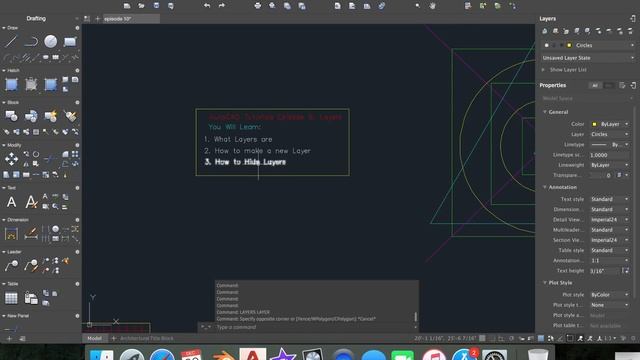Open the Lineweight ByLayer dropdown
The image size is (640, 360).
coord(610,165)
